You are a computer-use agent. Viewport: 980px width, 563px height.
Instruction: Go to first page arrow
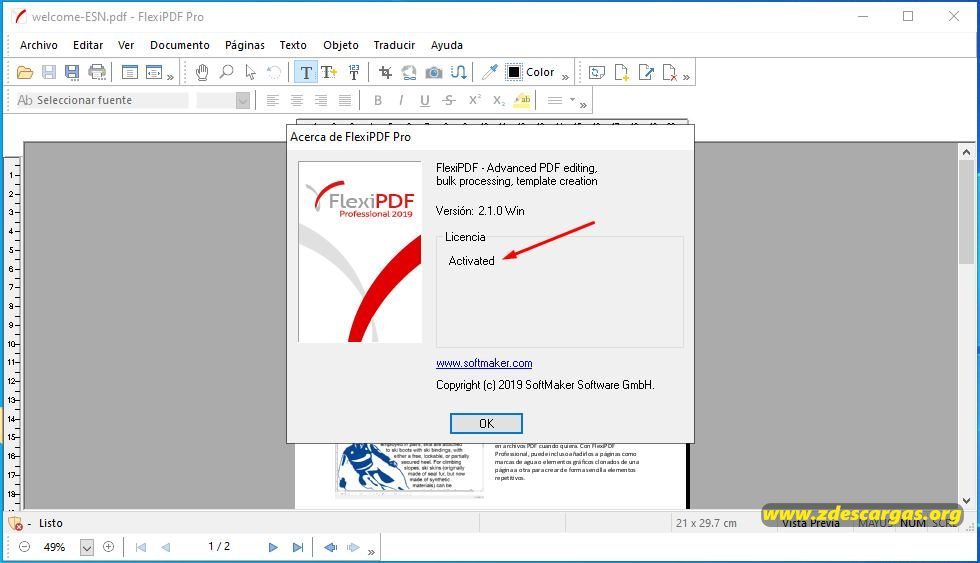coord(141,547)
